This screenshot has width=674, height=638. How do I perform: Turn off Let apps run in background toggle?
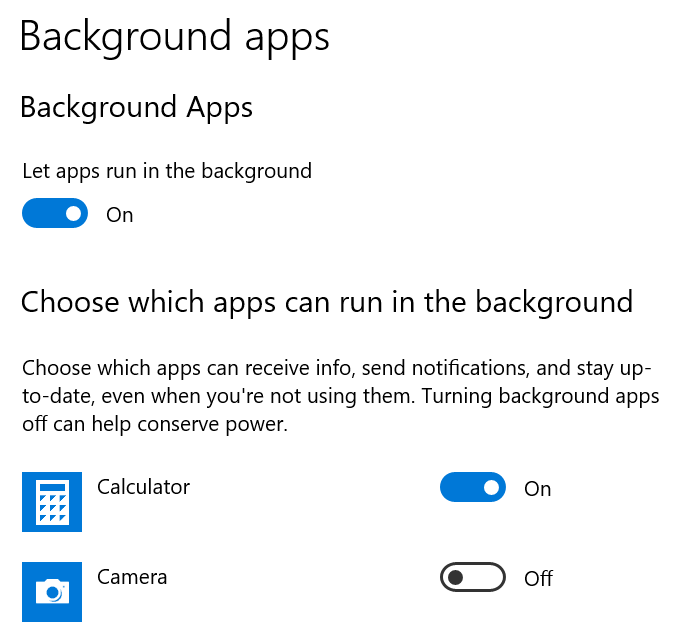tap(55, 213)
